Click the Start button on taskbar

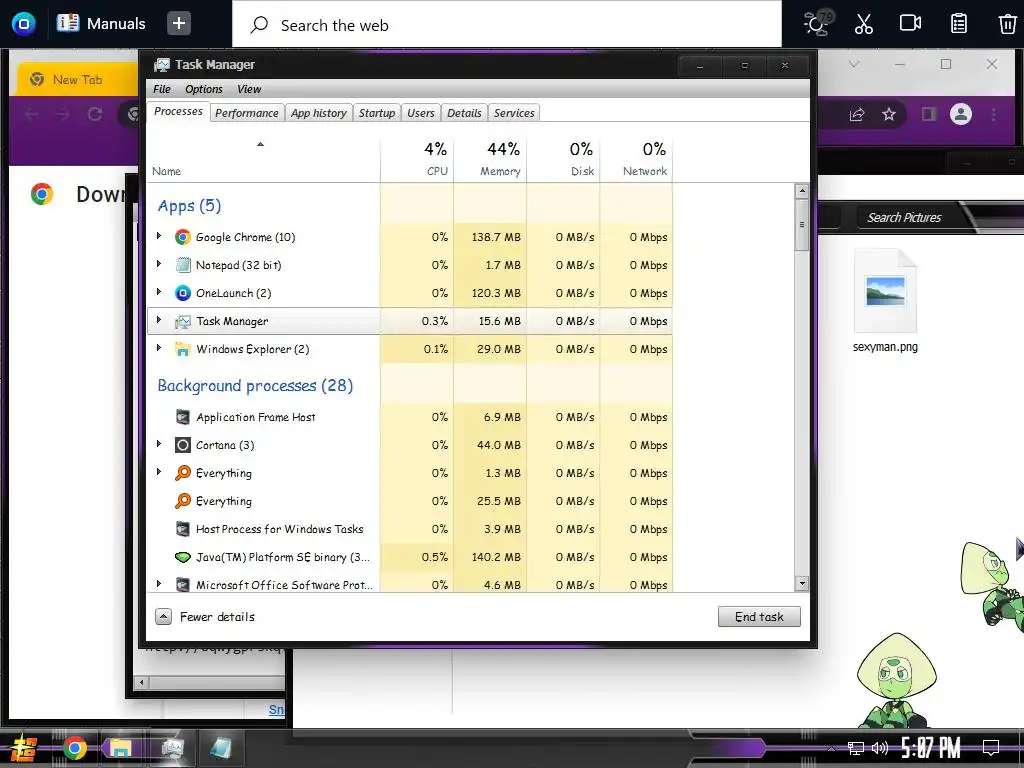(x=24, y=748)
